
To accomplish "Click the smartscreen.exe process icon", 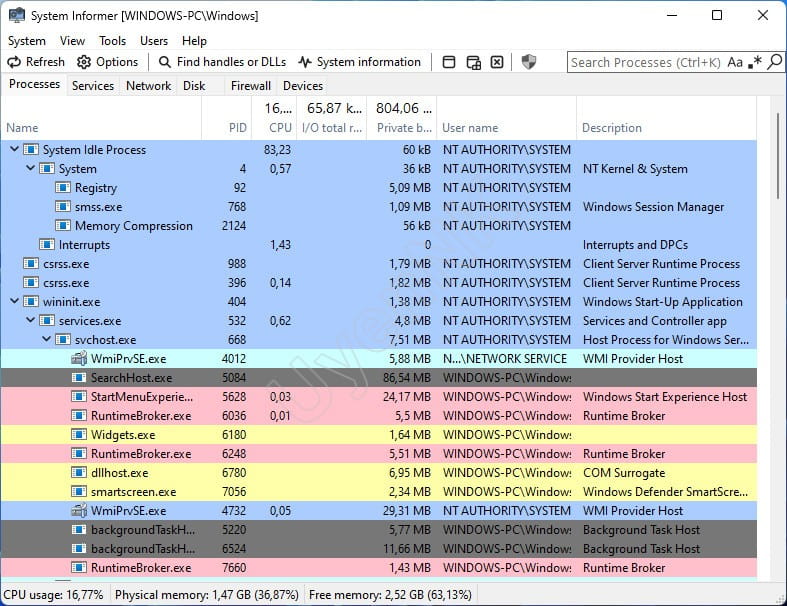I will (79, 492).
